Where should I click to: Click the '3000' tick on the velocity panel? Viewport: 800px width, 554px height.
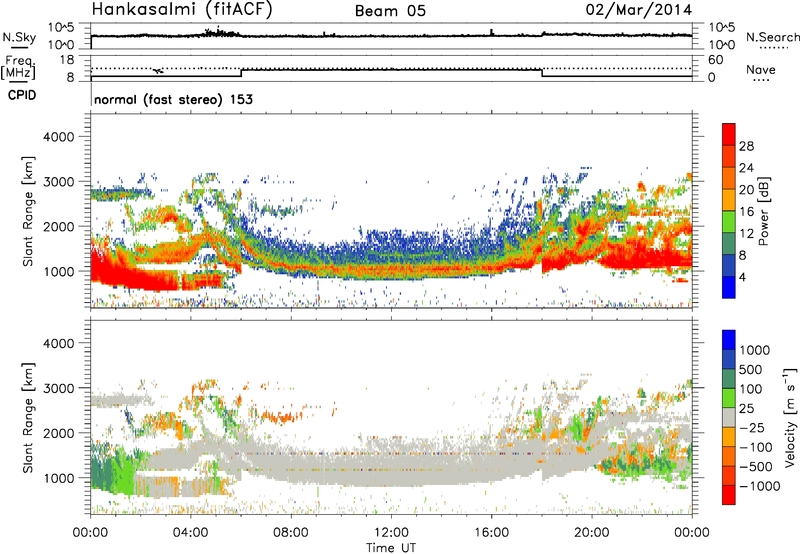click(x=58, y=388)
